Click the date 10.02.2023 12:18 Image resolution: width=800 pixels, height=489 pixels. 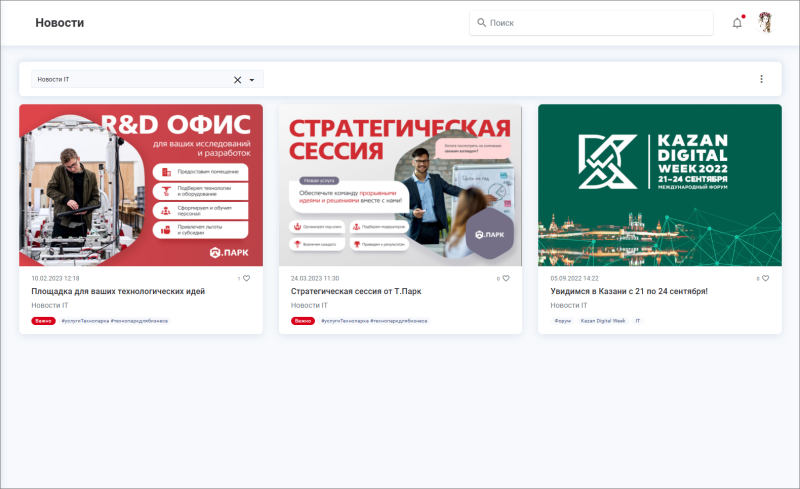coord(55,278)
